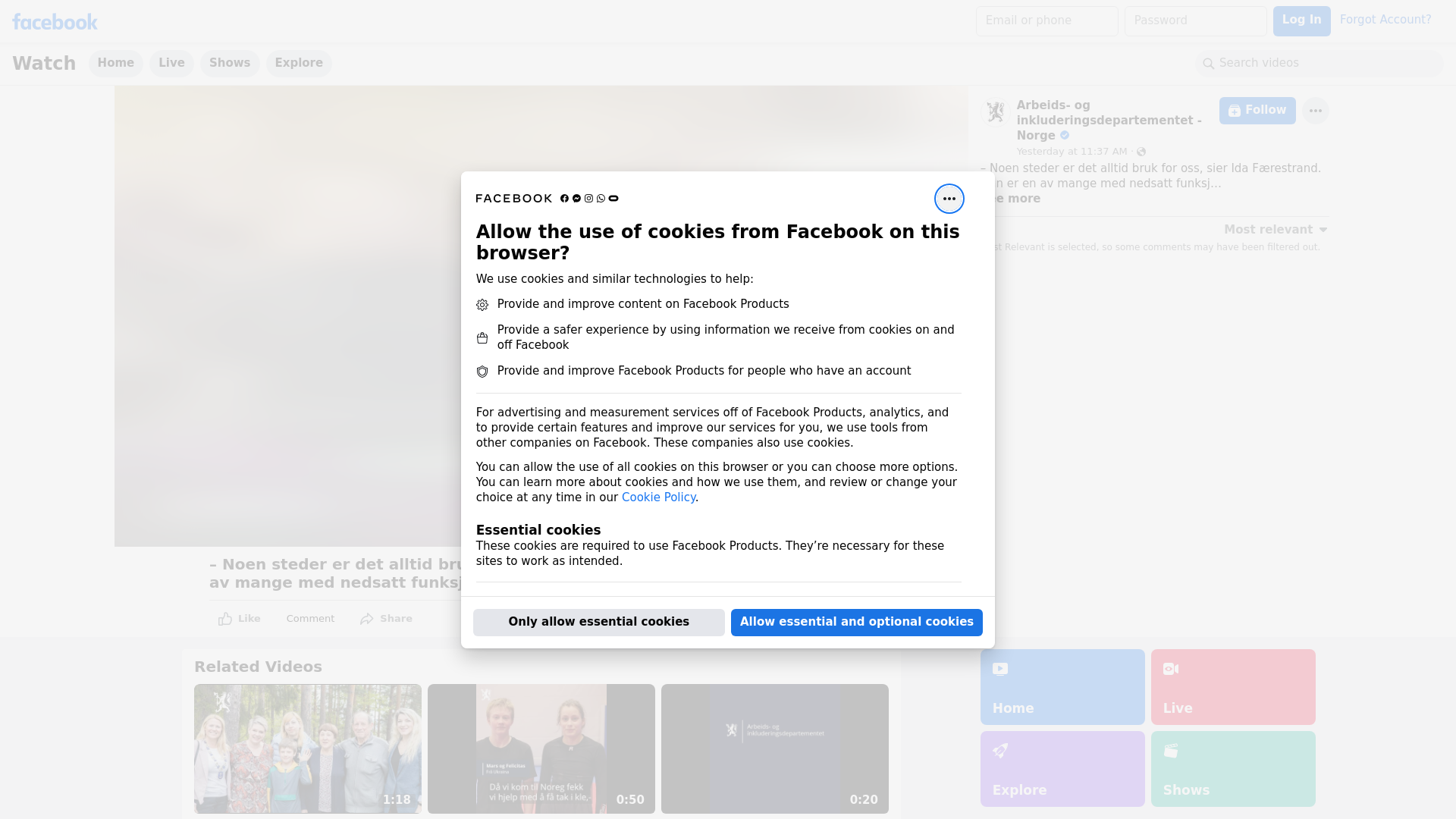Click the Shows tile in the sidebar

[x=1233, y=769]
